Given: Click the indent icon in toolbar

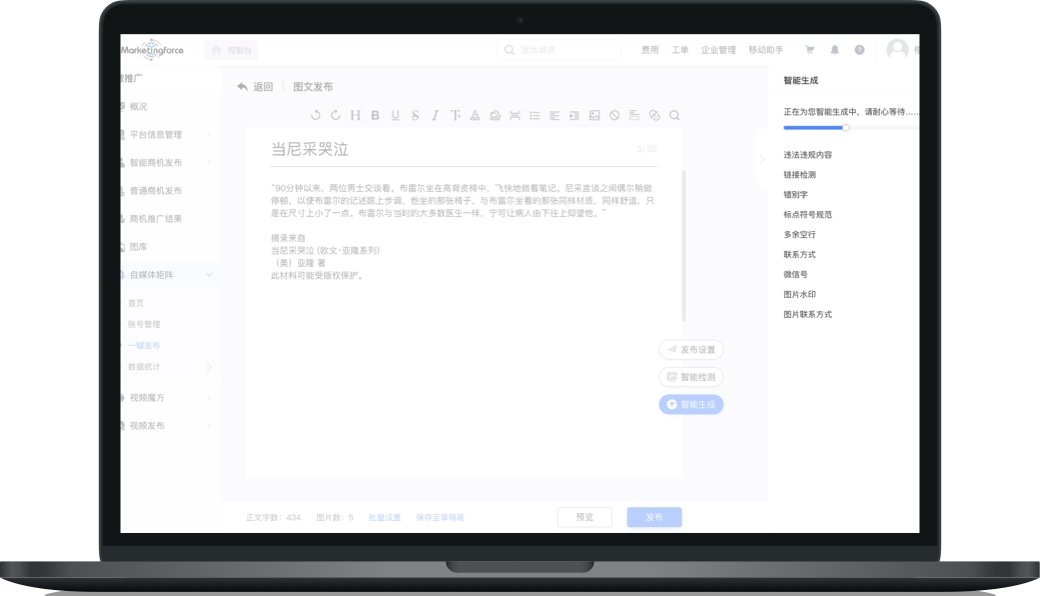Looking at the screenshot, I should 574,115.
